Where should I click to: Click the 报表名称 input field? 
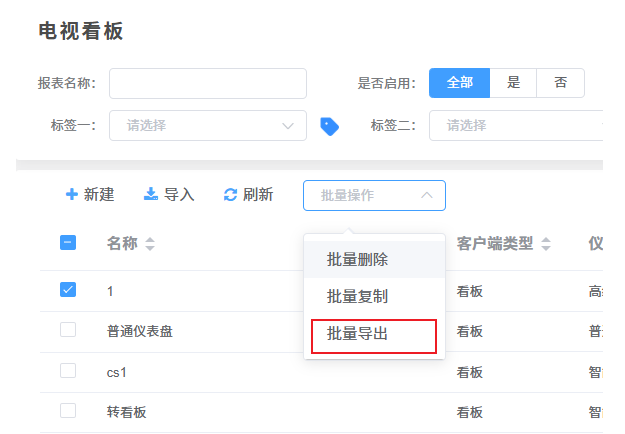click(208, 83)
